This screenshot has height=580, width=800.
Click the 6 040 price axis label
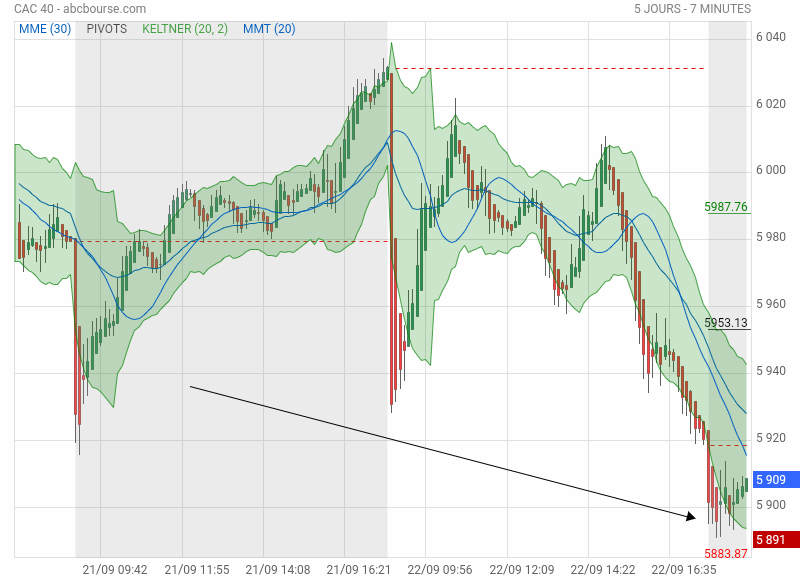(x=771, y=37)
